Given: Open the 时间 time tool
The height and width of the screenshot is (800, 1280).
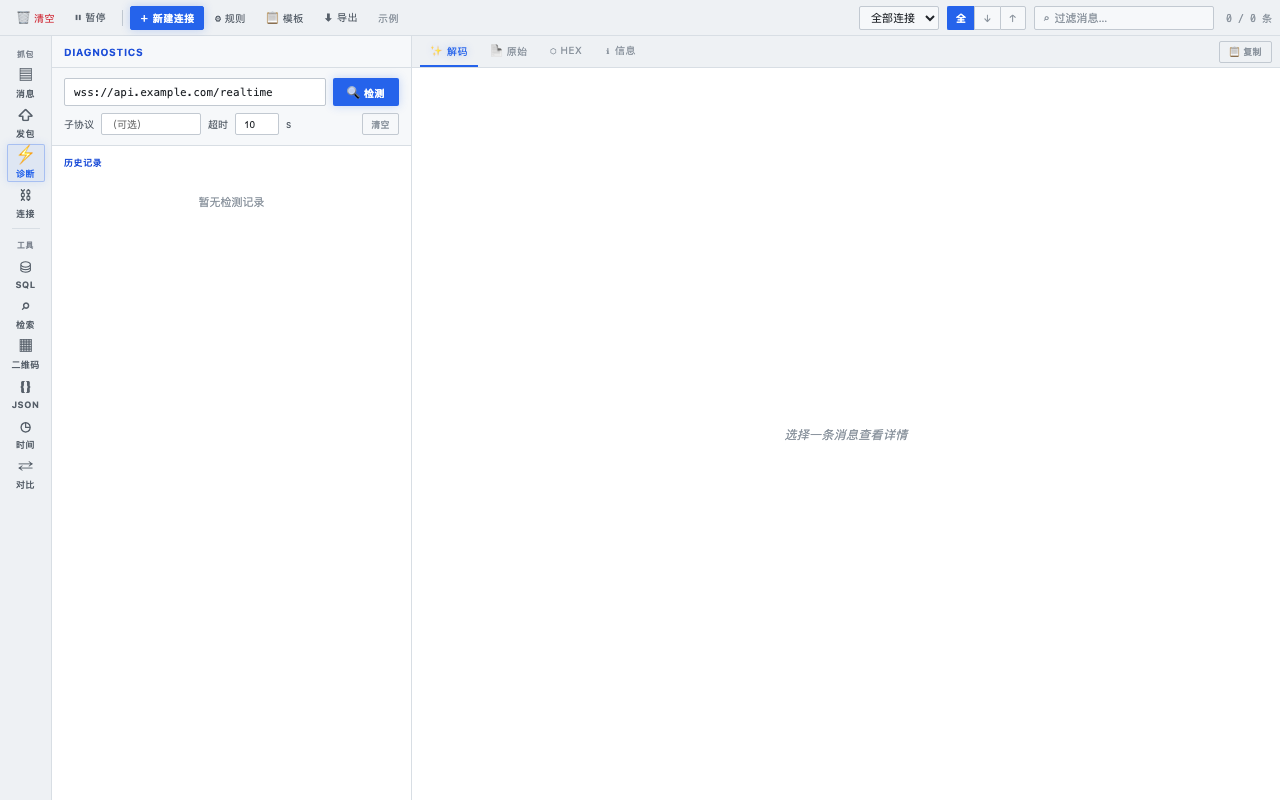Looking at the screenshot, I should click(25, 434).
